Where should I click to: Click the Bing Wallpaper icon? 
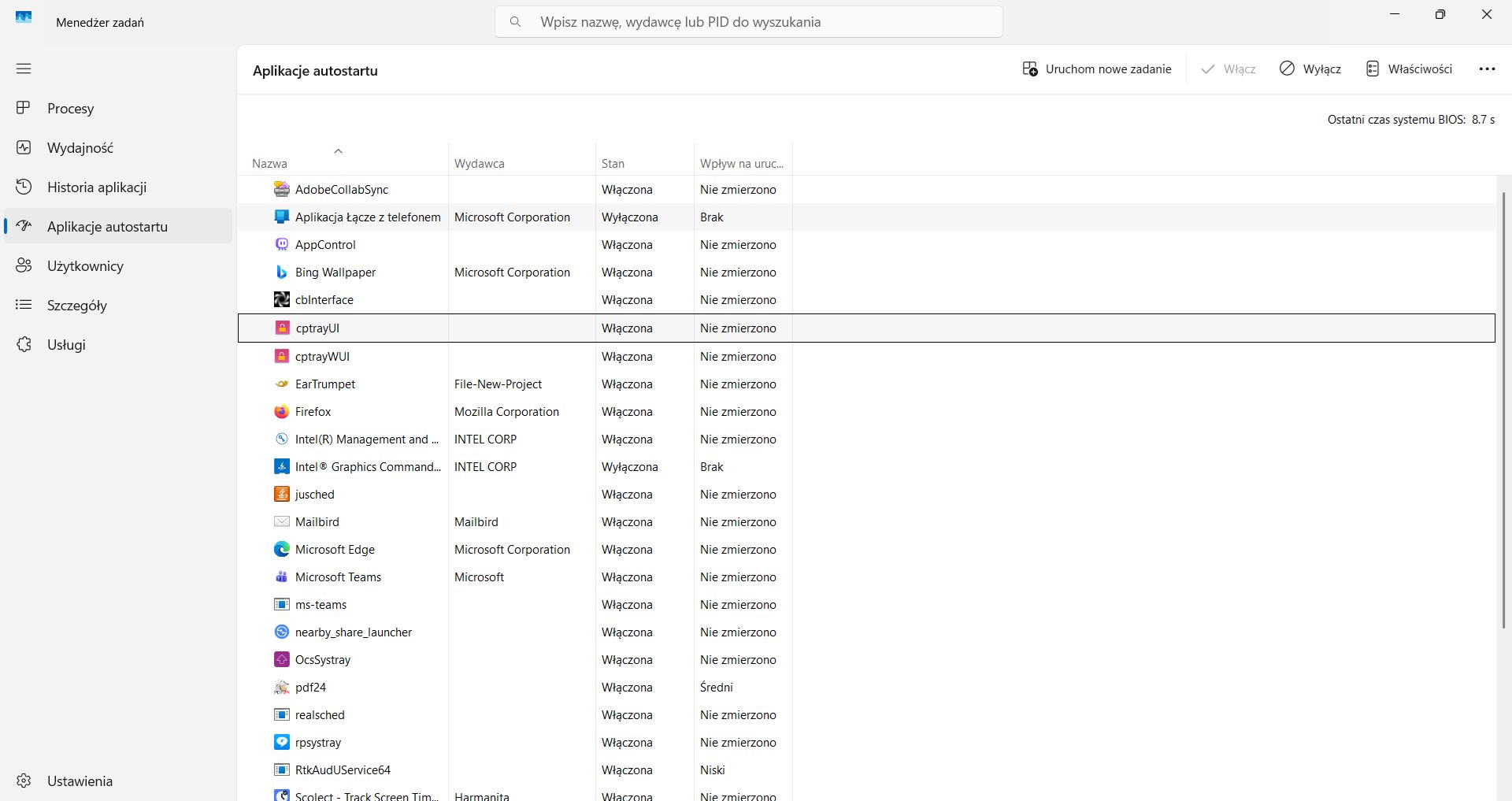[281, 272]
